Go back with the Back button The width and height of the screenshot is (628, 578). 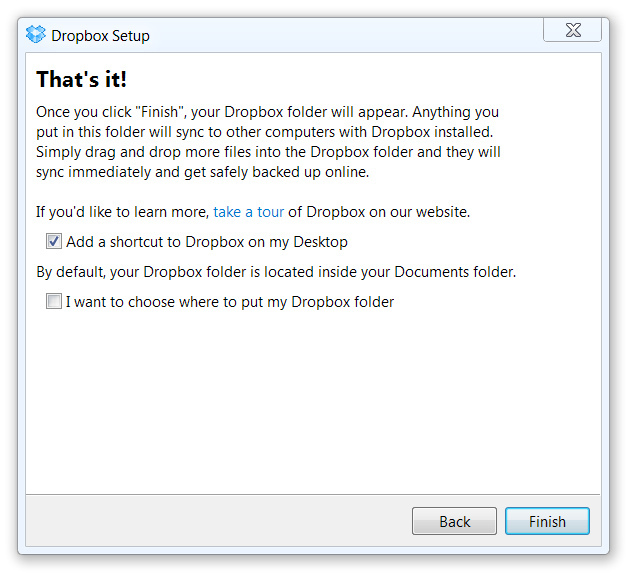point(454,521)
